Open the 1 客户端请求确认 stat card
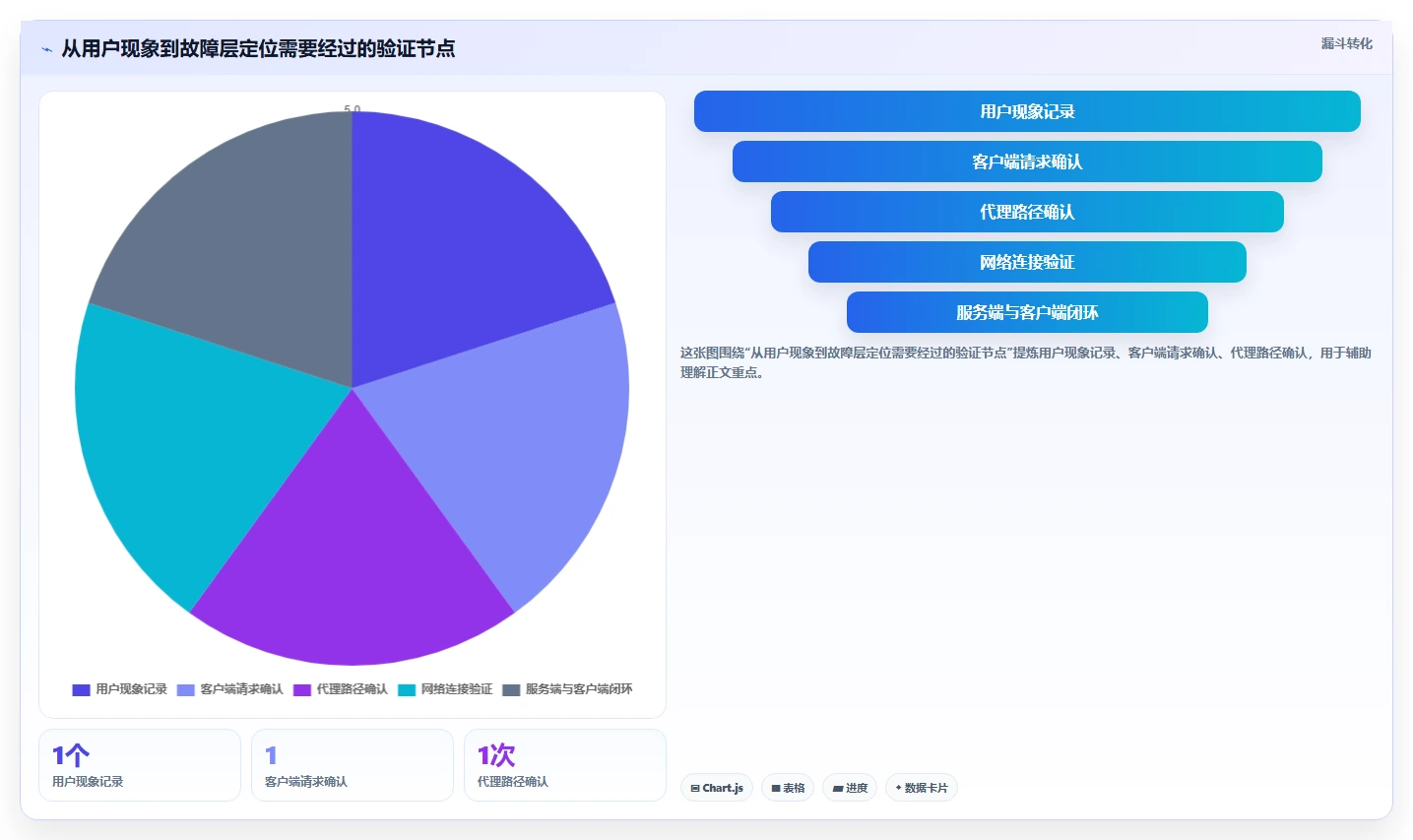This screenshot has width=1413, height=840. [x=353, y=765]
